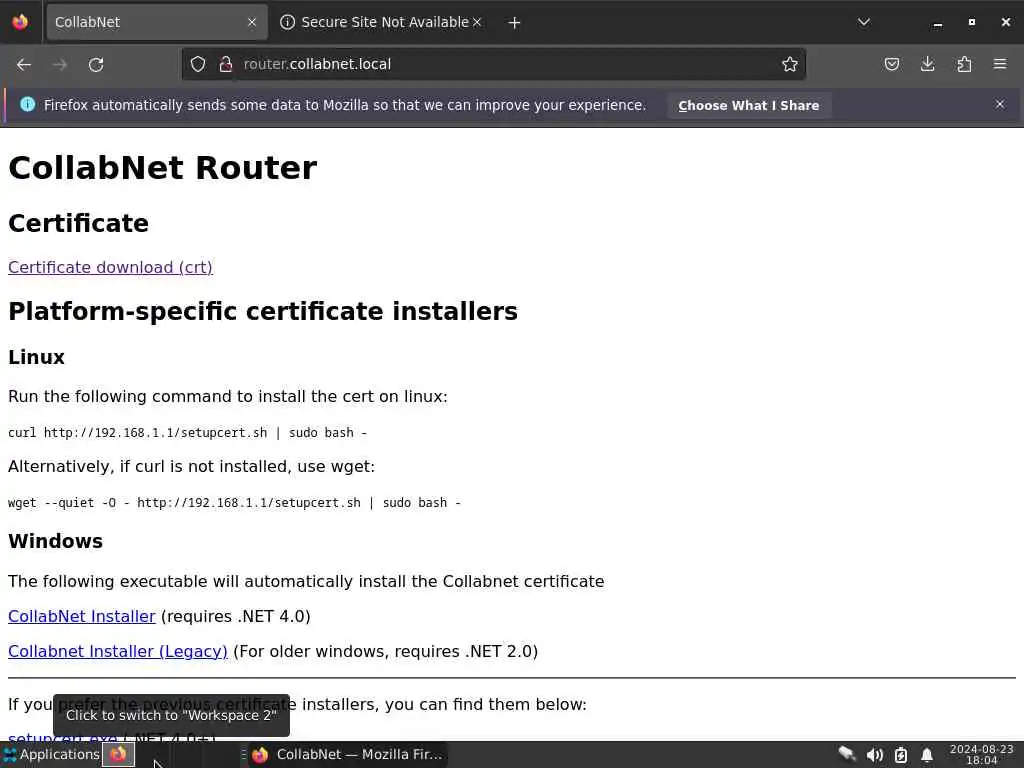Click the Firefox launcher in the panel

[118, 754]
